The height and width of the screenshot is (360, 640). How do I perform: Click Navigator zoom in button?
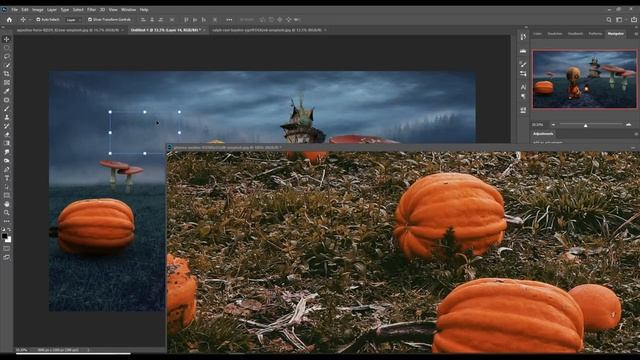[629, 124]
